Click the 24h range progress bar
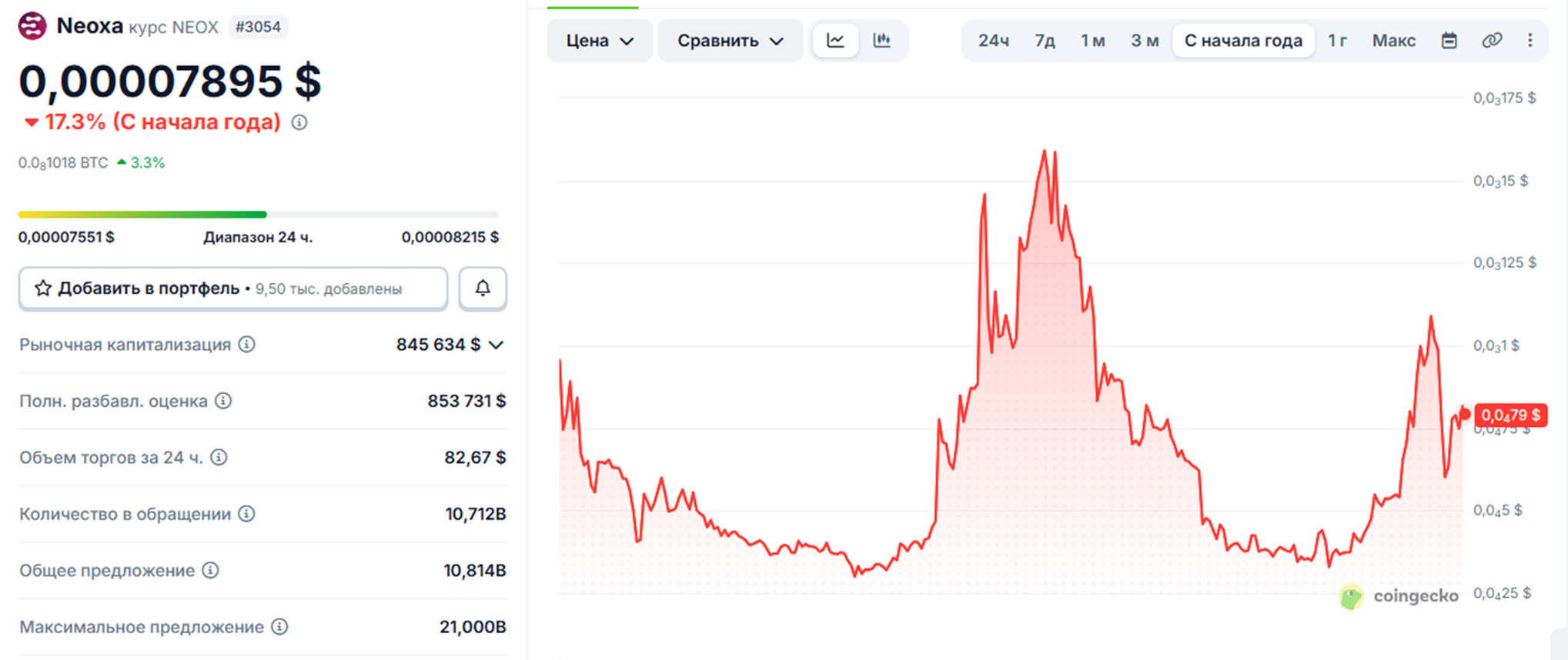Screen dimensions: 1568x660 pyautogui.click(x=259, y=215)
